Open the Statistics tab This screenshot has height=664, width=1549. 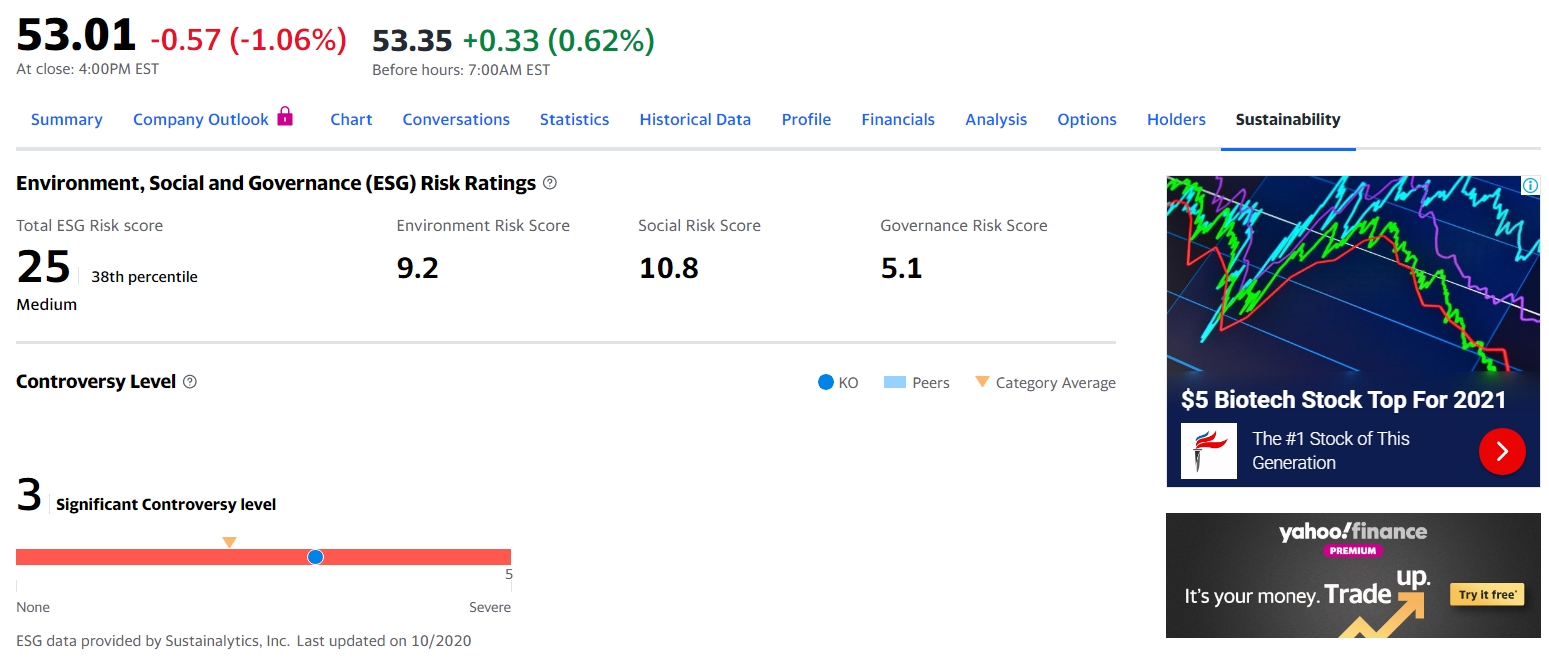point(574,119)
